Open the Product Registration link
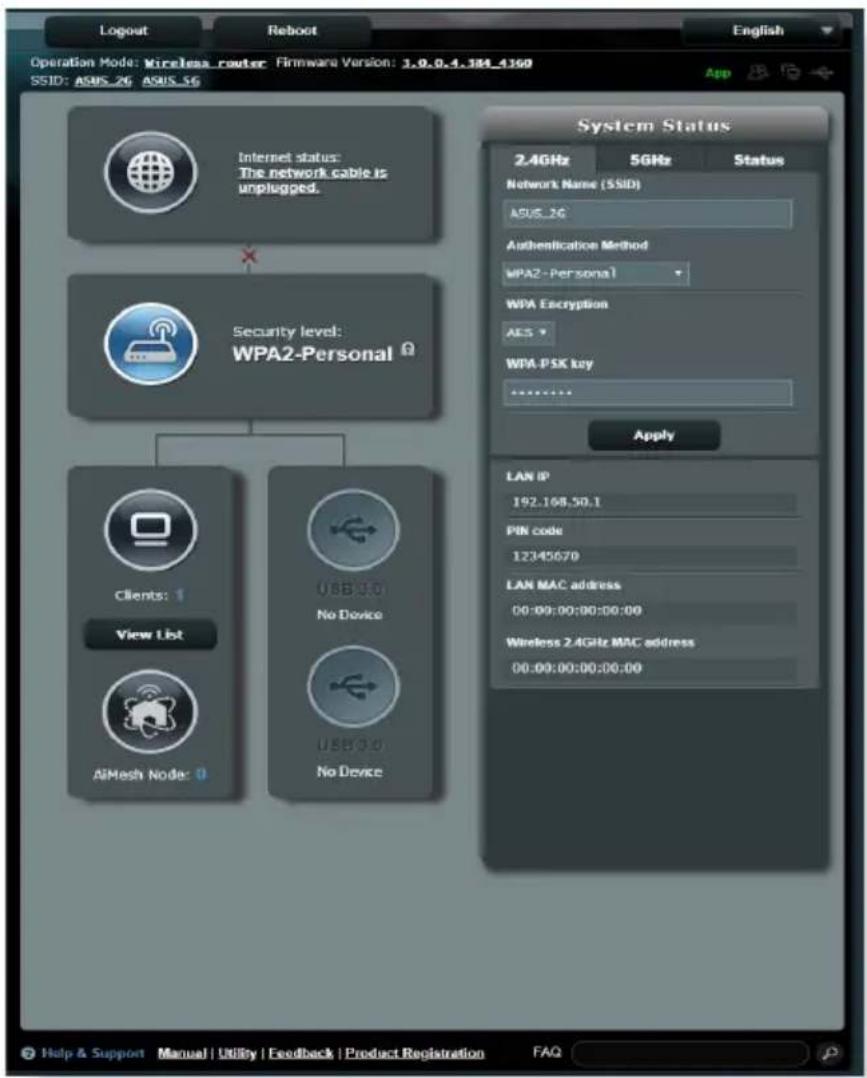 pyautogui.click(x=415, y=1053)
